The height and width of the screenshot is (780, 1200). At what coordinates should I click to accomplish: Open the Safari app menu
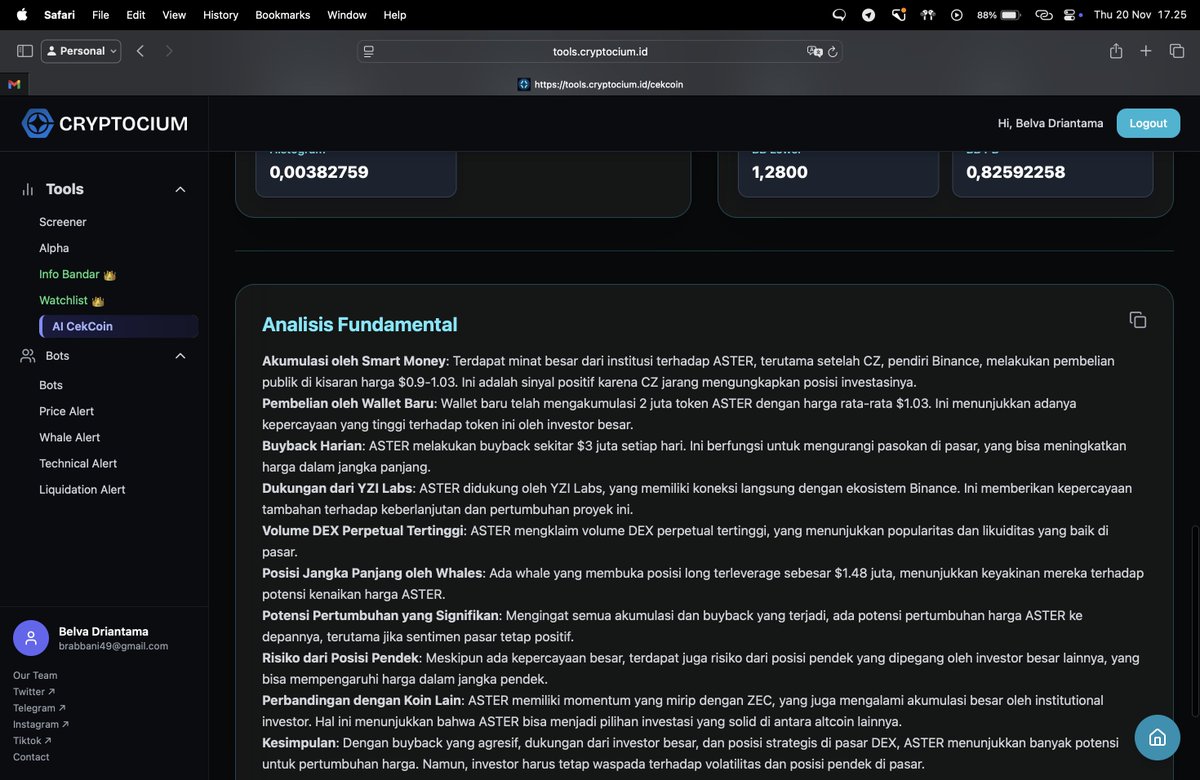click(x=59, y=15)
